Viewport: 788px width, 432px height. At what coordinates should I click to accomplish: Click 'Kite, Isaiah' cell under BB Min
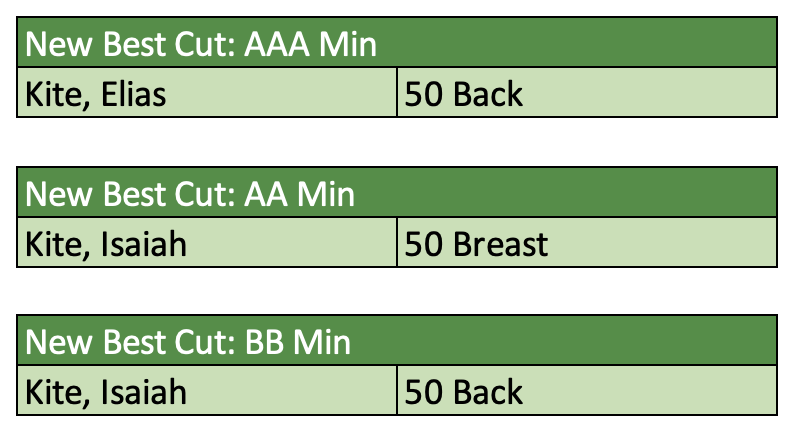click(x=207, y=391)
